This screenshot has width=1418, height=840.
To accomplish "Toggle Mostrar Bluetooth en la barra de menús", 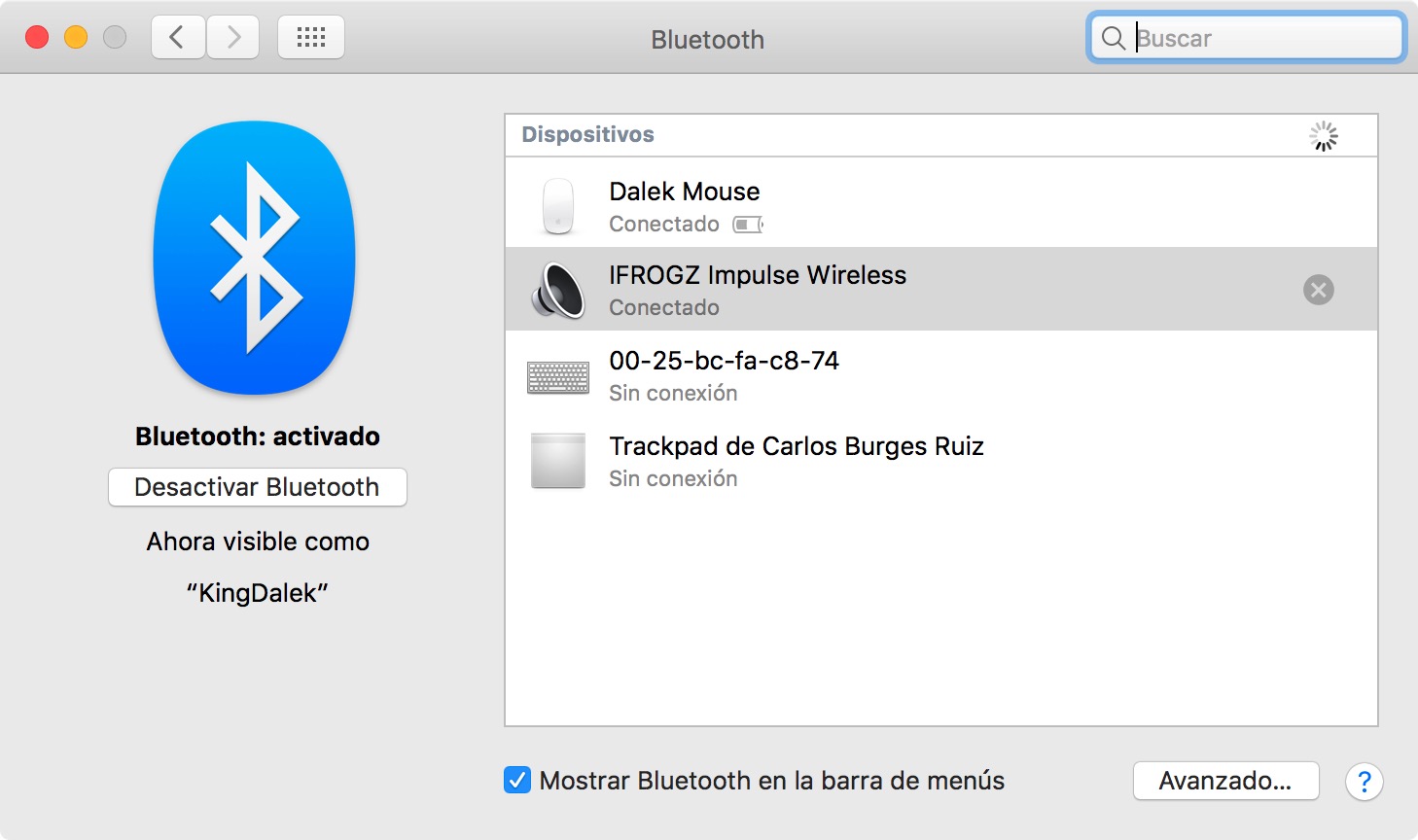I will coord(517,780).
